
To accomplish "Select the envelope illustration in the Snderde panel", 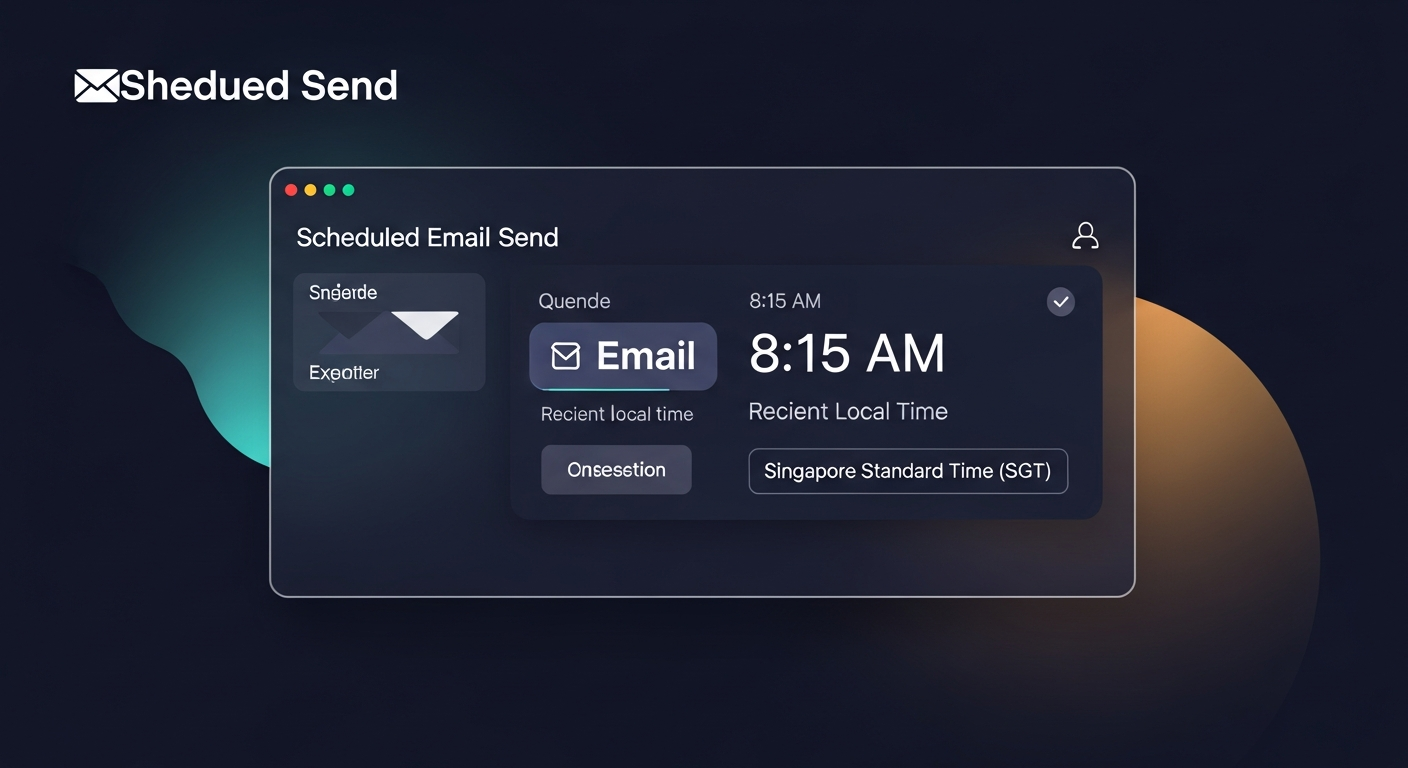I will point(389,331).
